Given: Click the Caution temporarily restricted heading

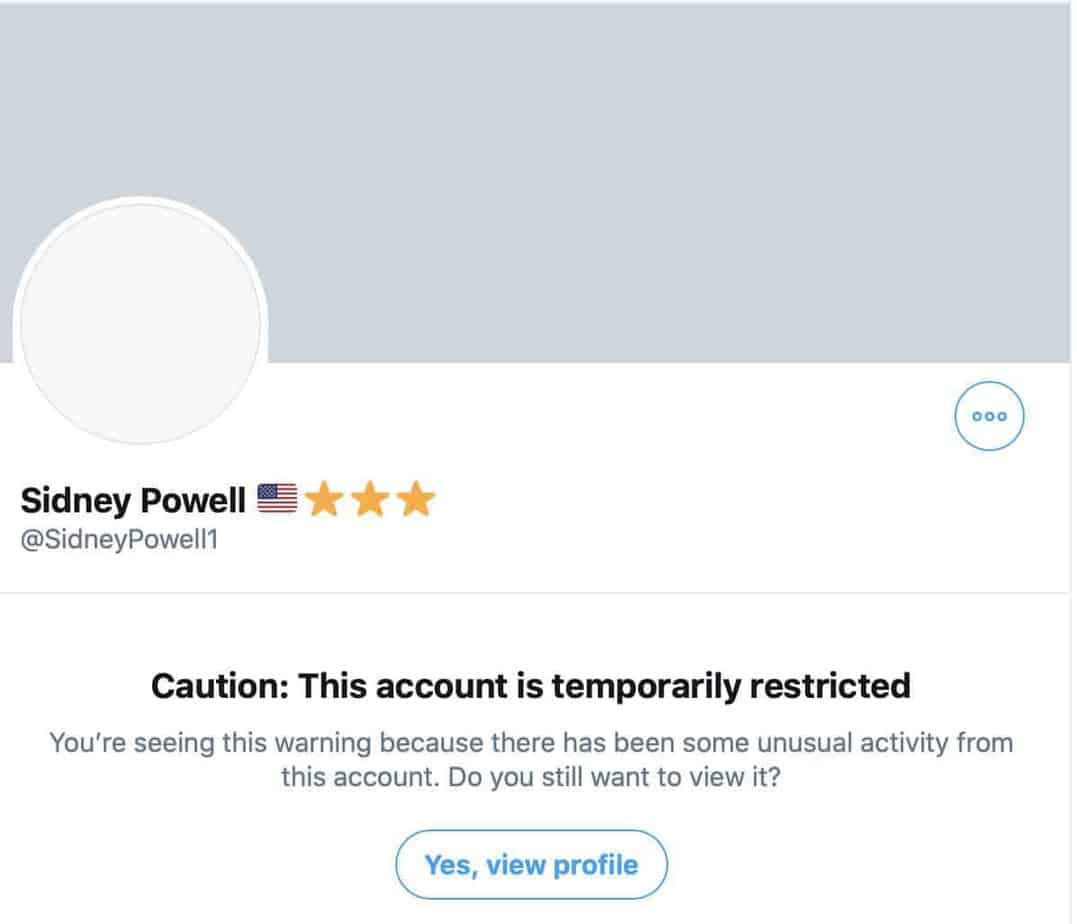Looking at the screenshot, I should pos(531,686).
